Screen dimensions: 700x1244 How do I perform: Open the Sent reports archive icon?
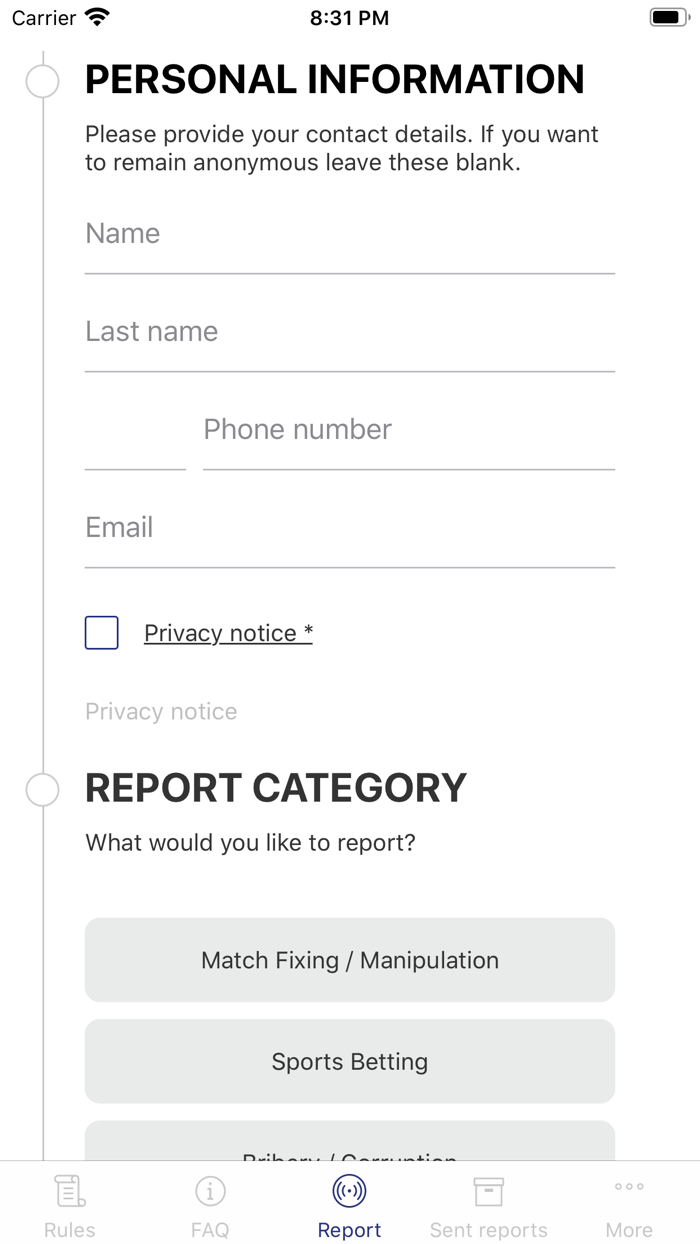[488, 1191]
